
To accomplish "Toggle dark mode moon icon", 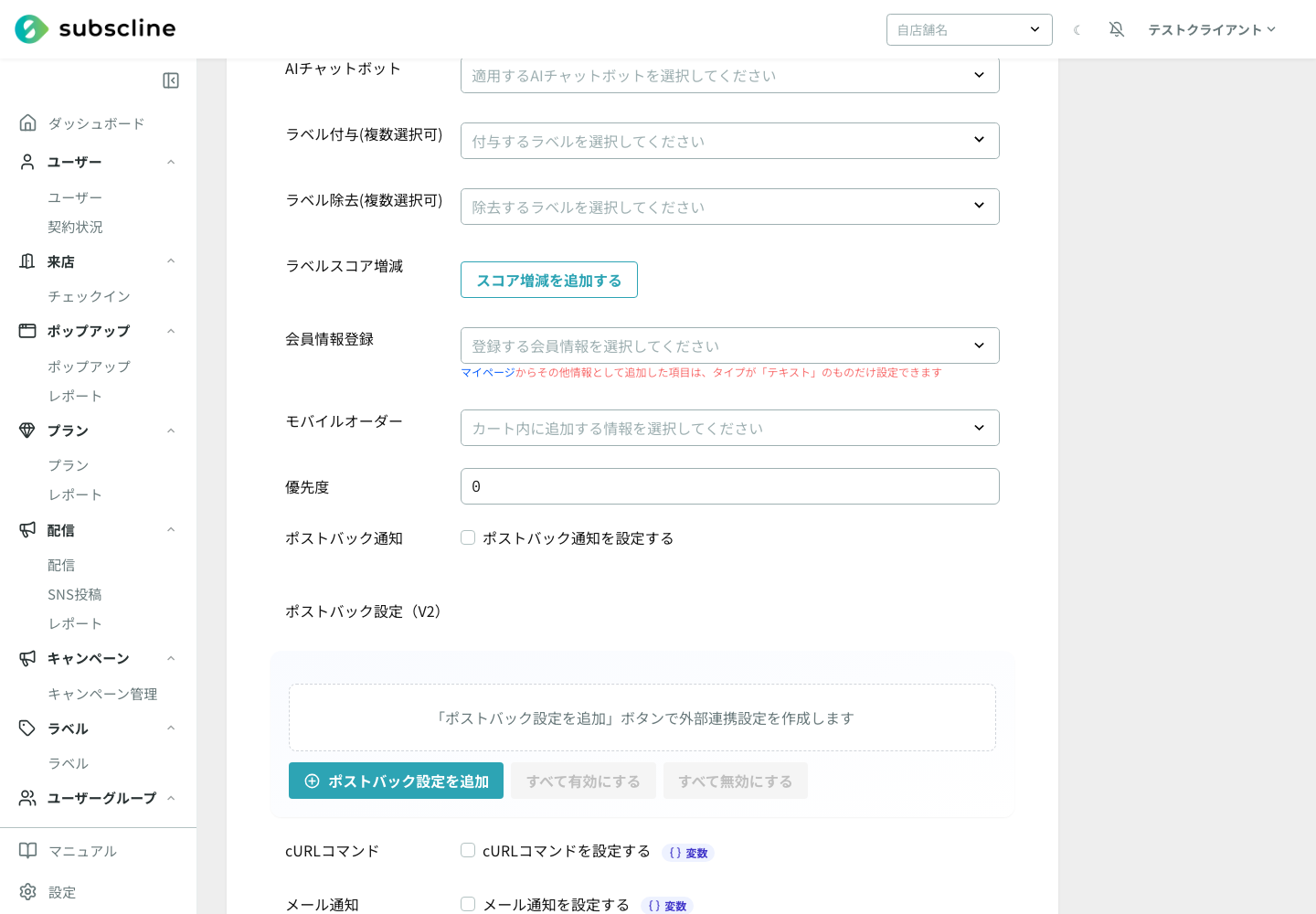I will click(1077, 30).
